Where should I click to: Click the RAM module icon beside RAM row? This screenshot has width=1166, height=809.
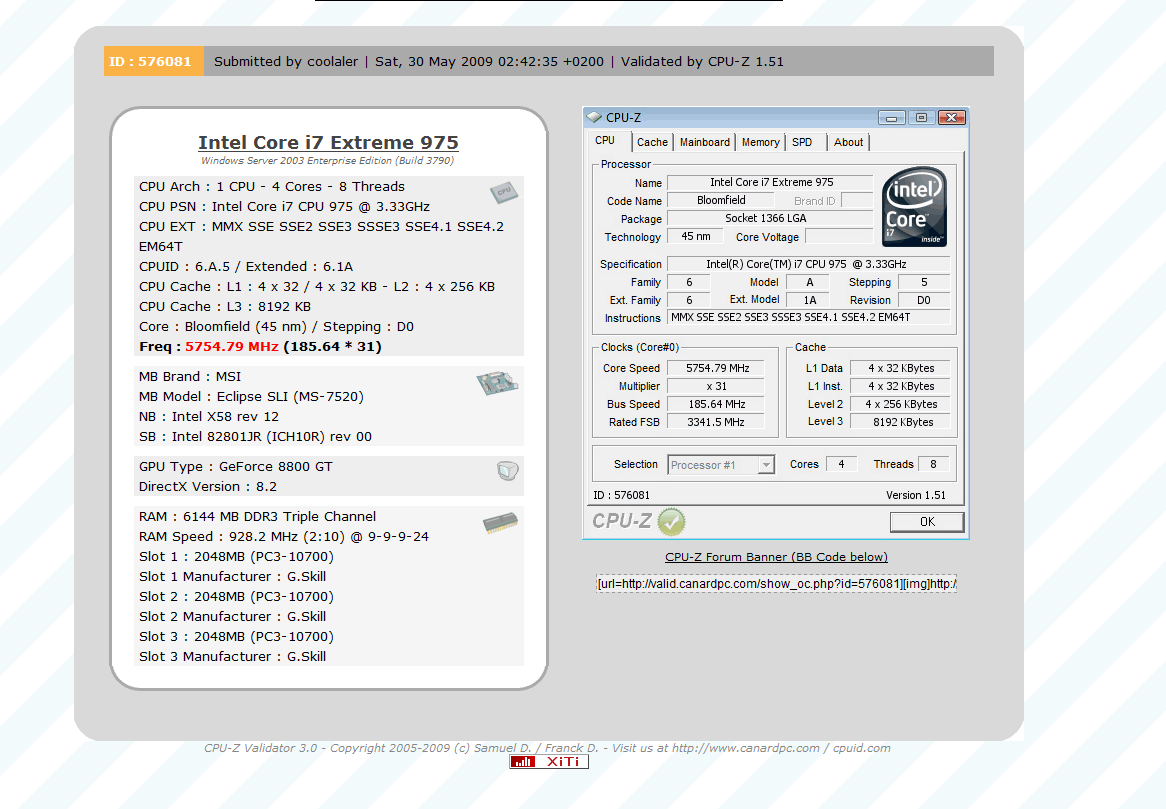(500, 523)
